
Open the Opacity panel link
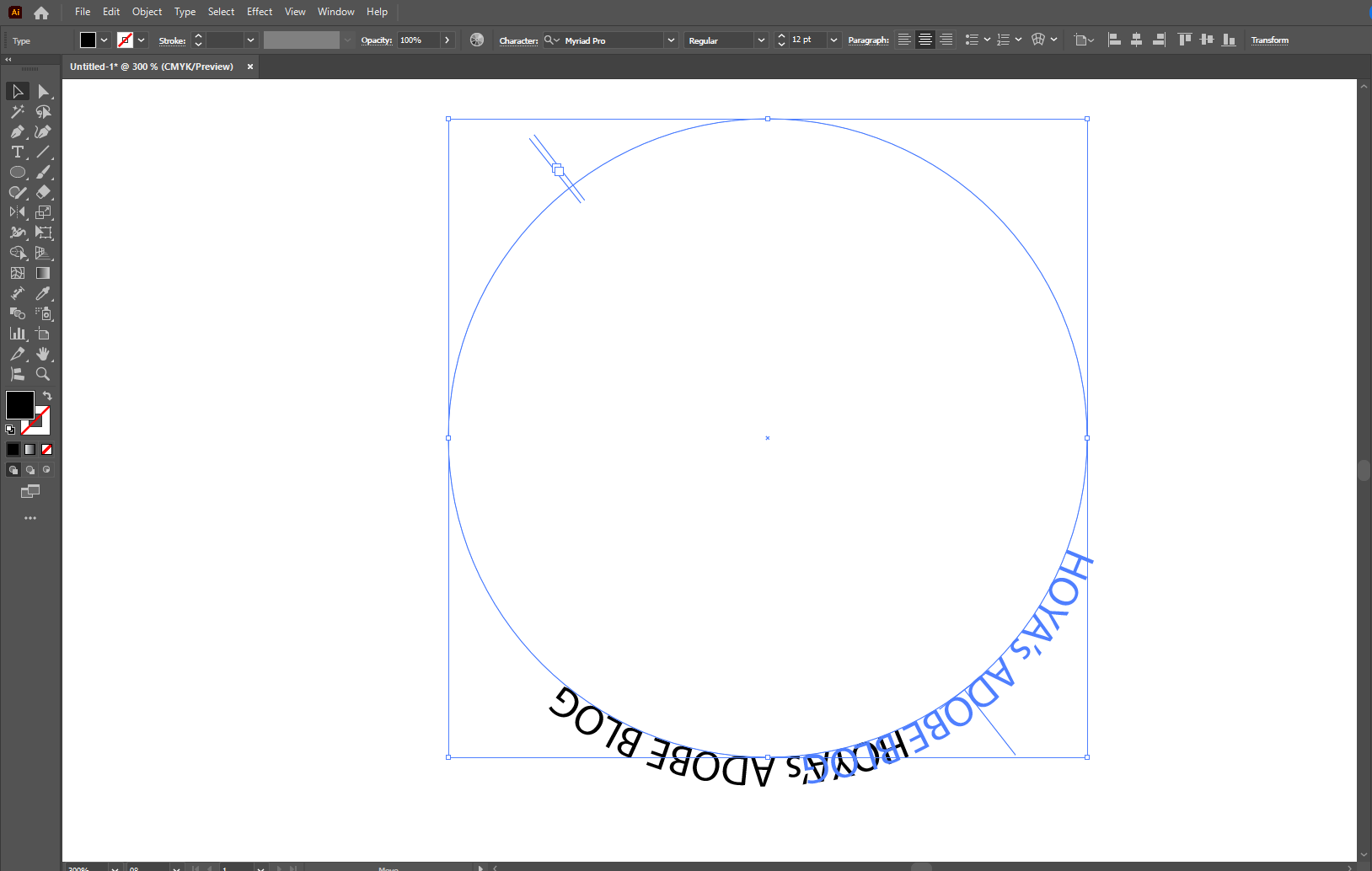(377, 40)
